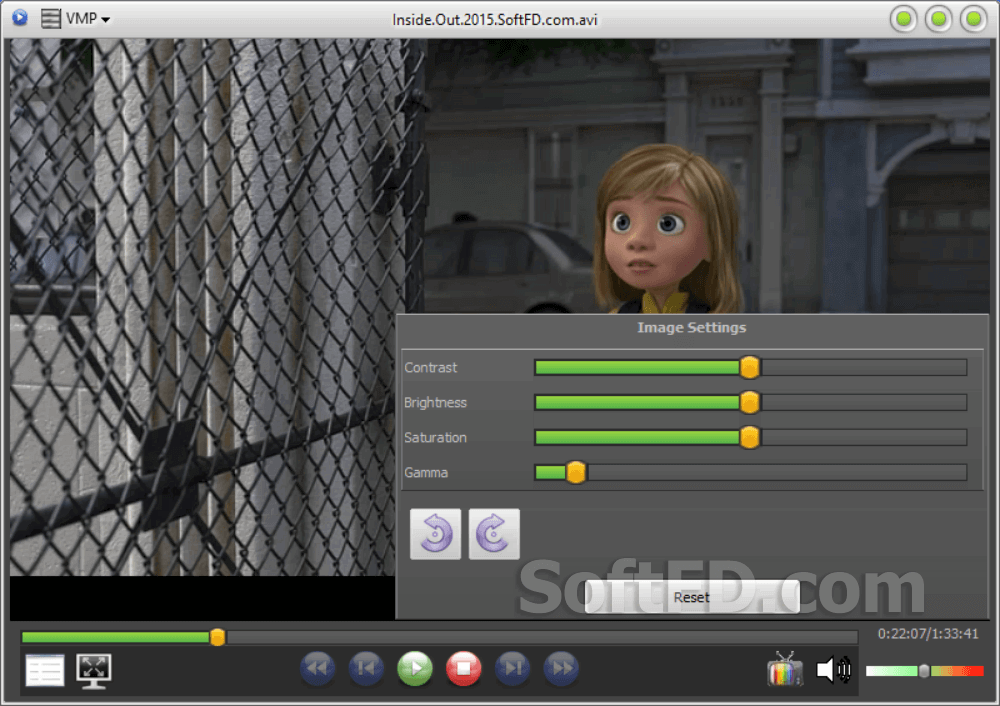Click the blue player logo icon
Screen dimensions: 1000x706
coord(20,18)
